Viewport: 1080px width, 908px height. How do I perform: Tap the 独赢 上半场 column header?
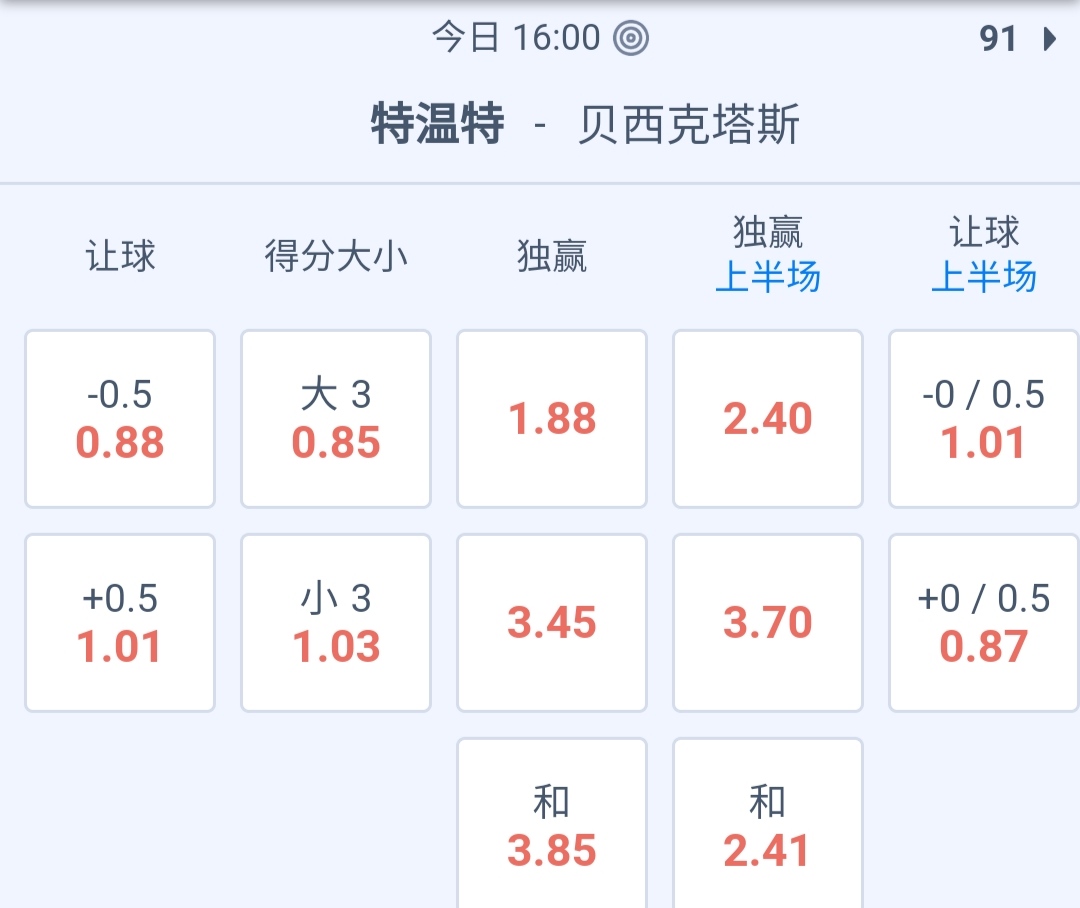point(768,256)
